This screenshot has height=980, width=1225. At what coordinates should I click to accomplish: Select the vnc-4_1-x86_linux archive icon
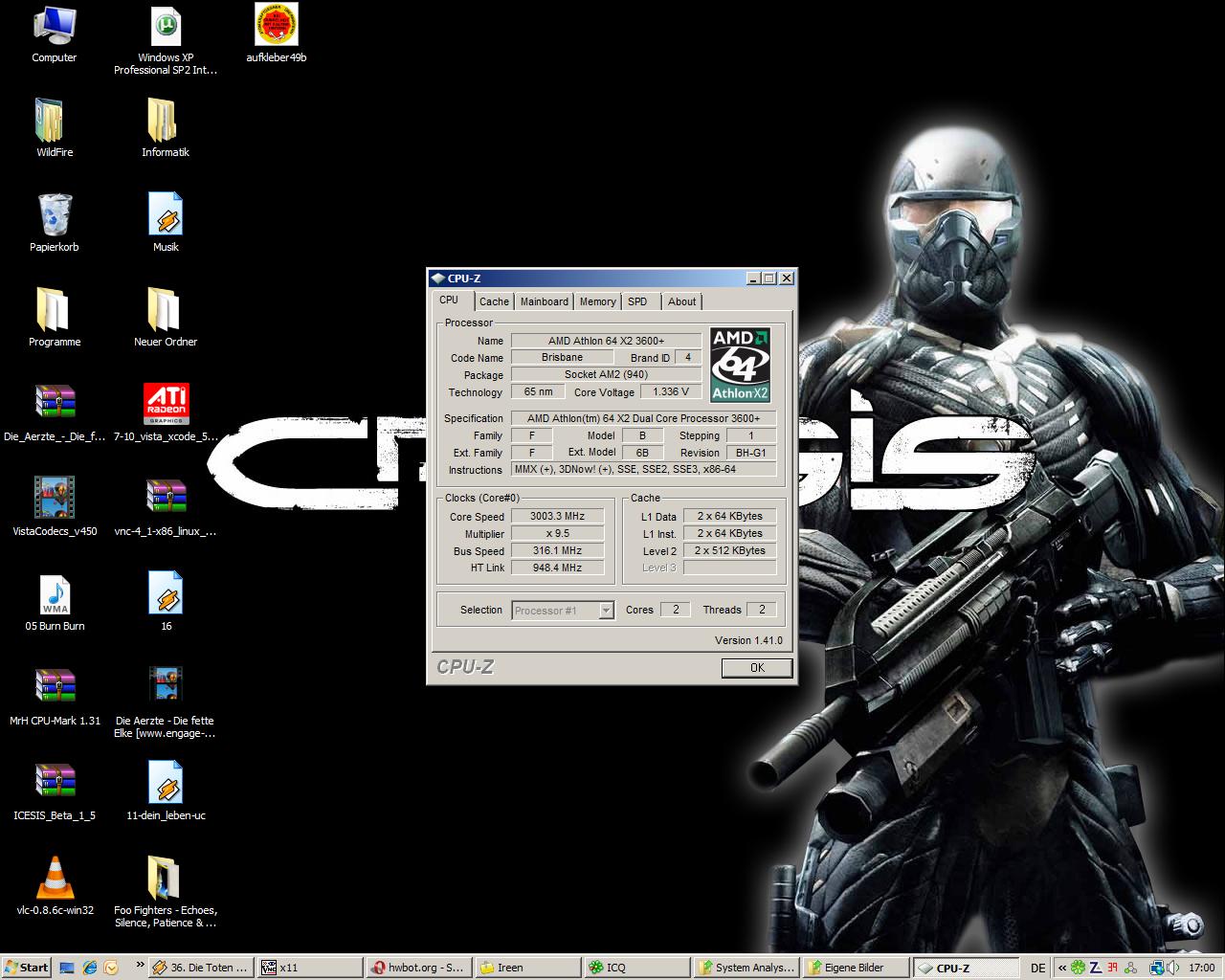point(166,507)
